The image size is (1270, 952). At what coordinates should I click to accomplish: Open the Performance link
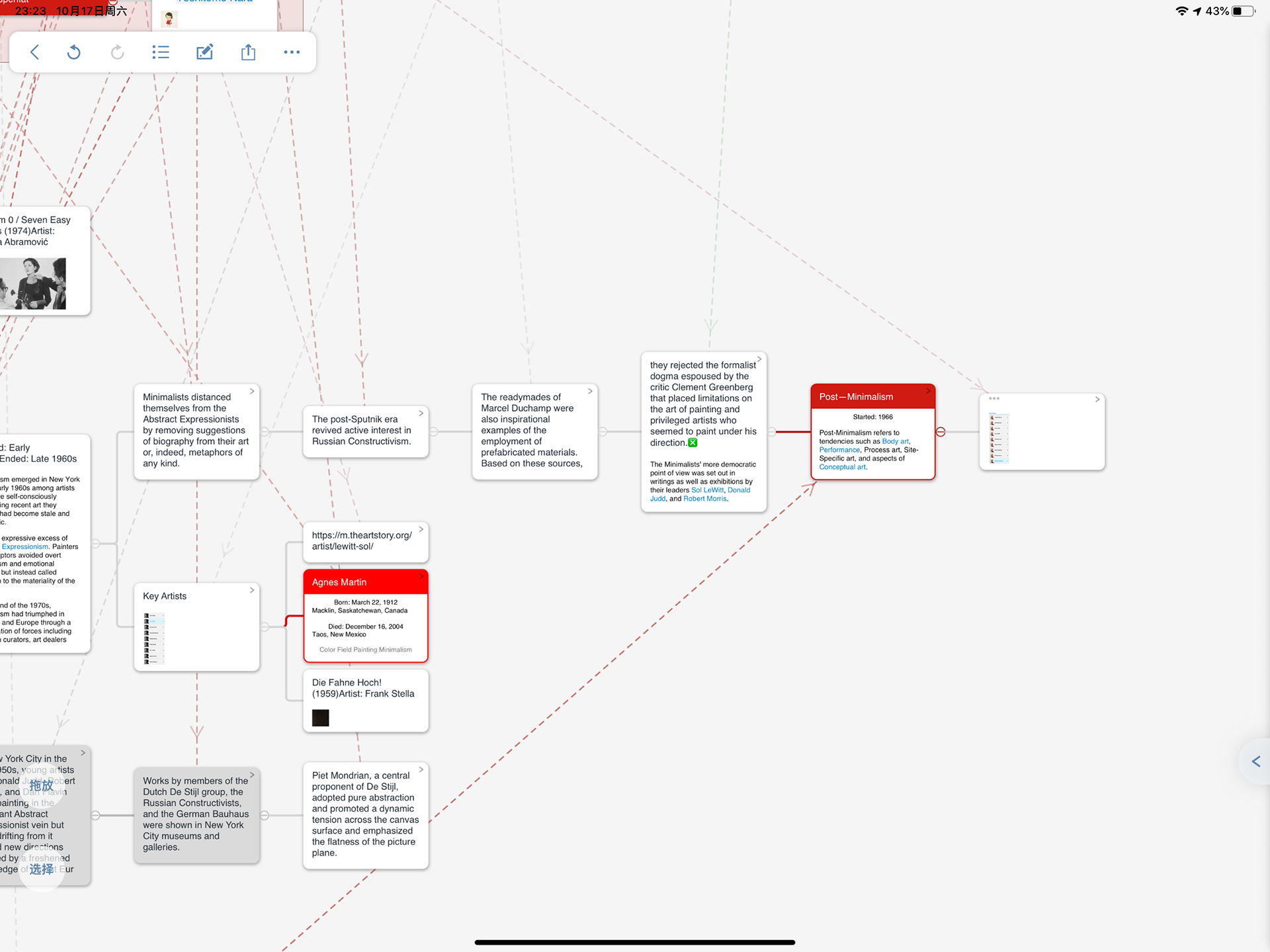pos(839,450)
